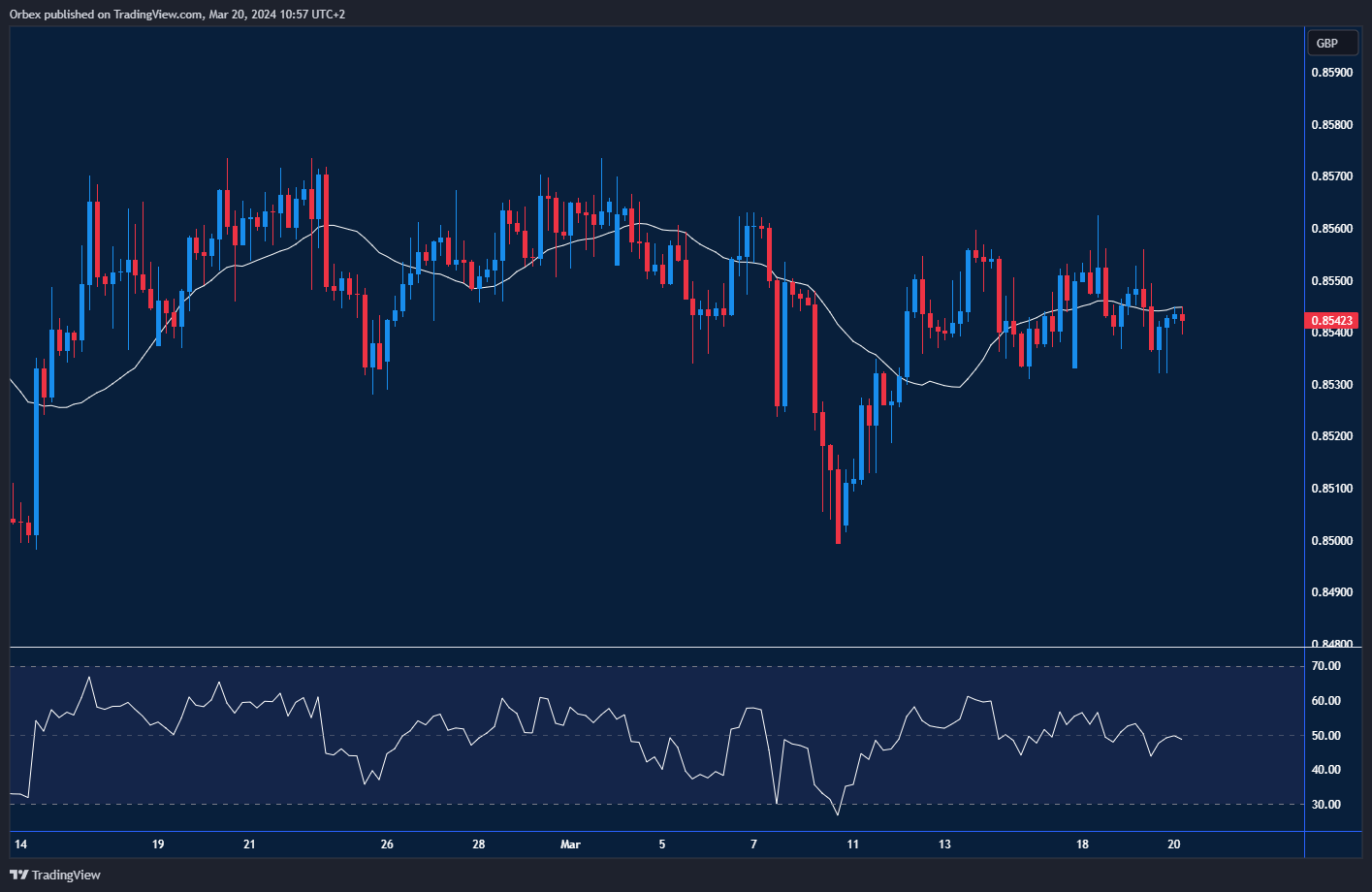Click the Mar label on time axis

(x=570, y=844)
